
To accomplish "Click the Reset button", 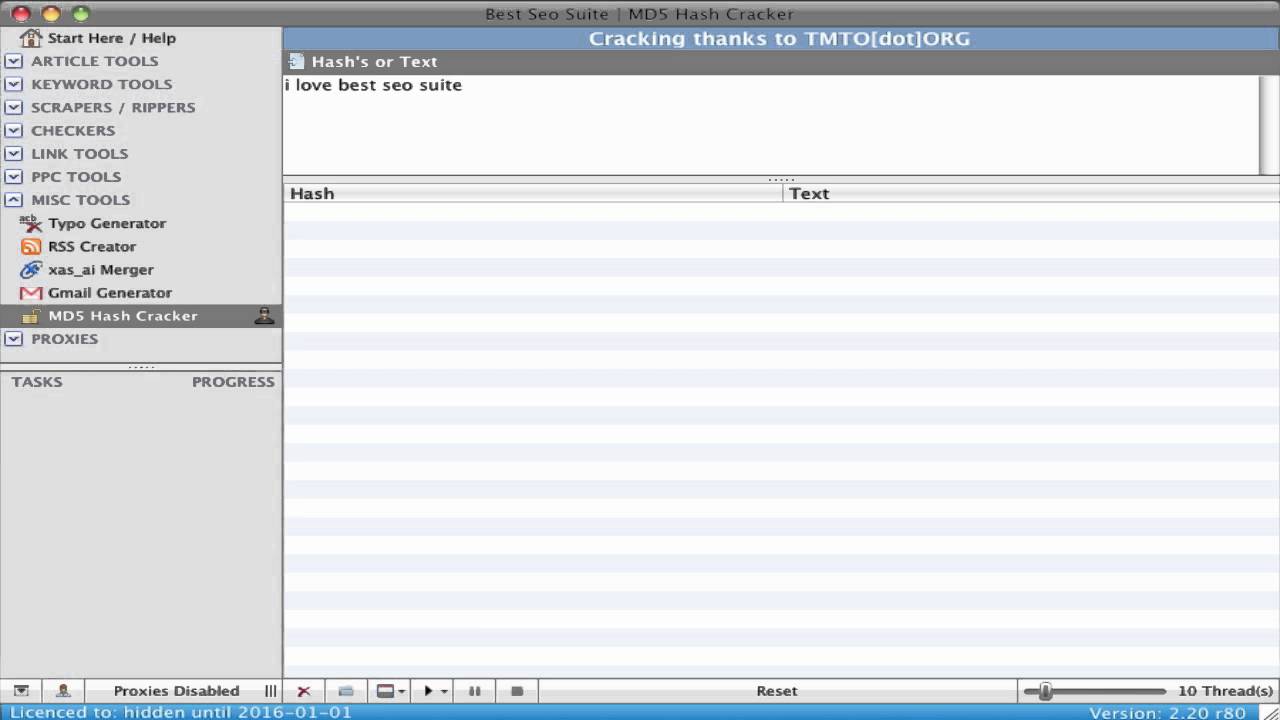I will point(777,691).
